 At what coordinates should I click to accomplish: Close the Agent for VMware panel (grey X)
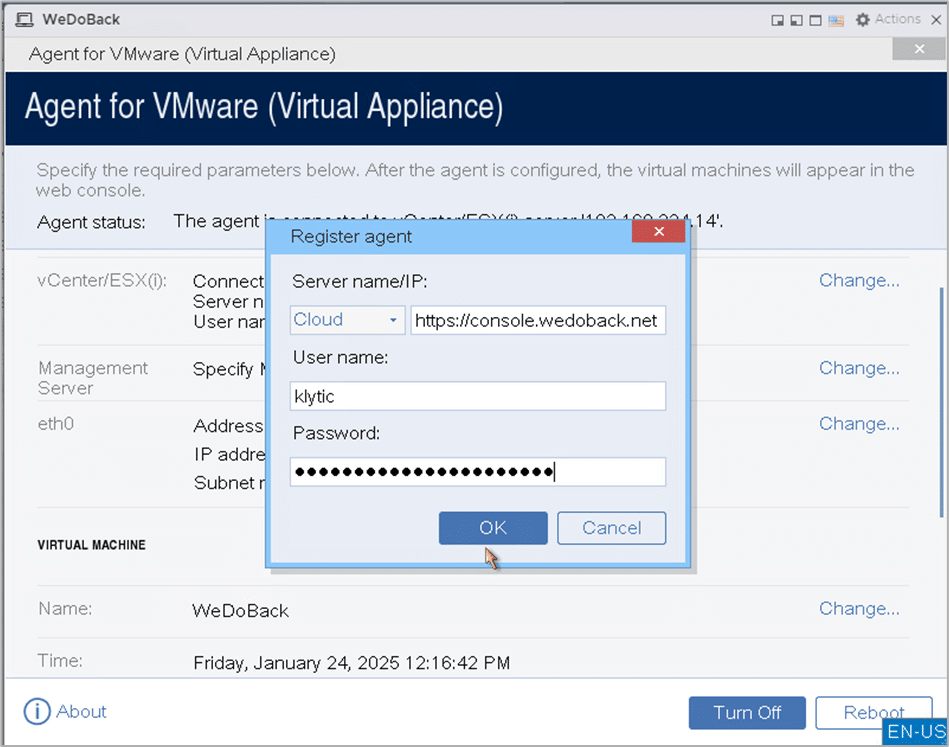pyautogui.click(x=919, y=49)
